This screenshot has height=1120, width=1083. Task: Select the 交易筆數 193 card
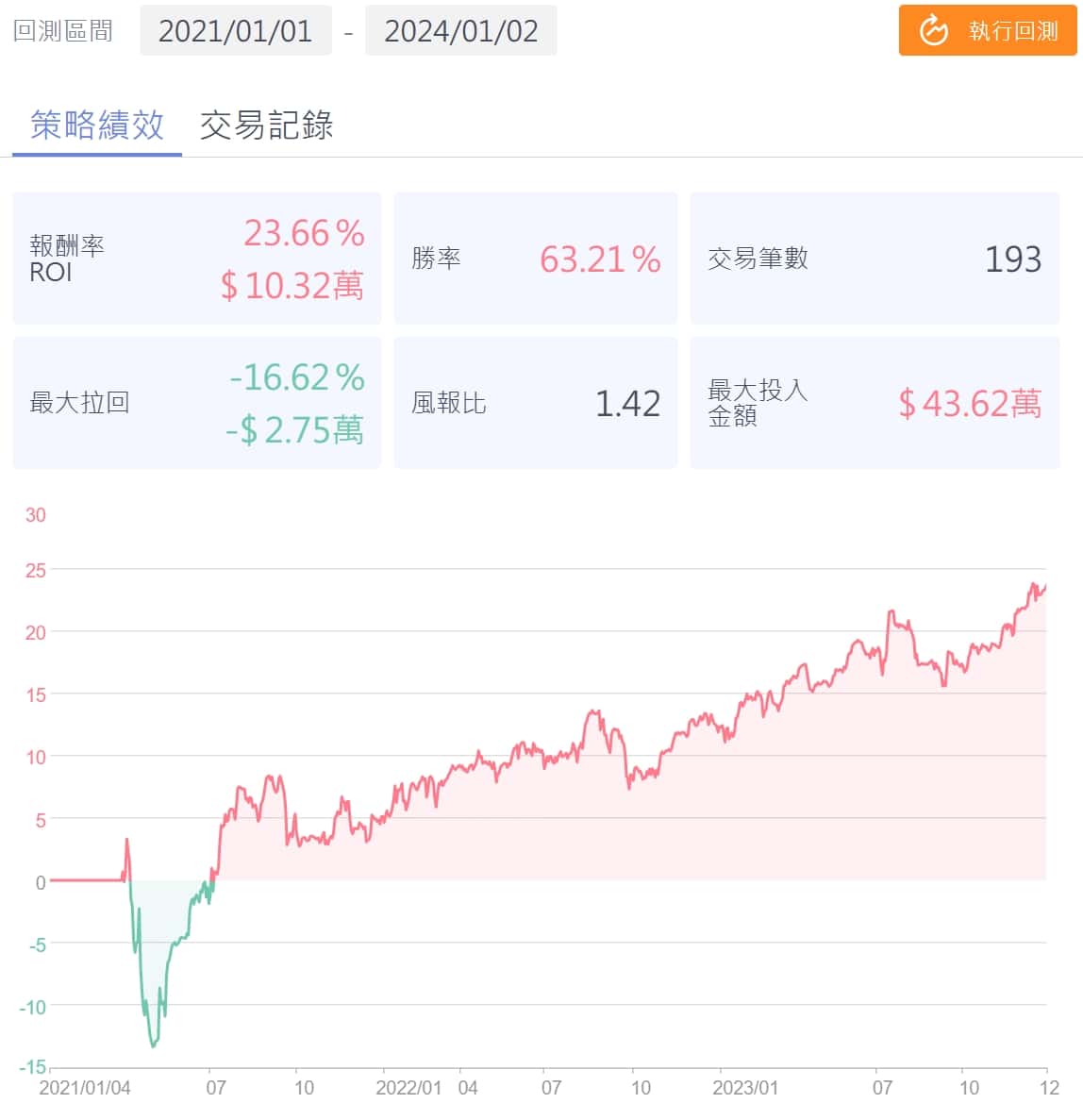tap(874, 259)
